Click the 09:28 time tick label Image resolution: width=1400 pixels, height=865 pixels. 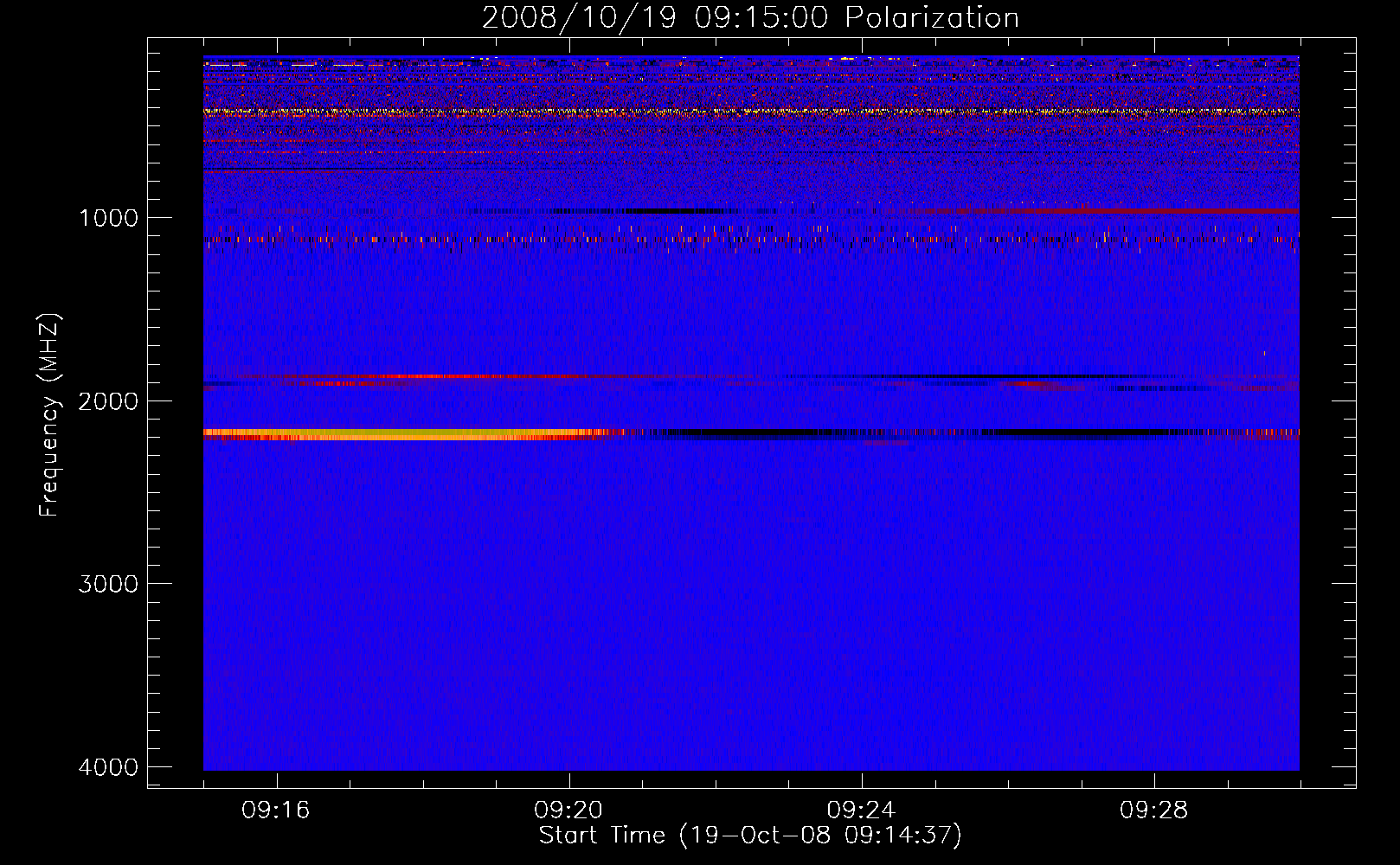click(1153, 811)
